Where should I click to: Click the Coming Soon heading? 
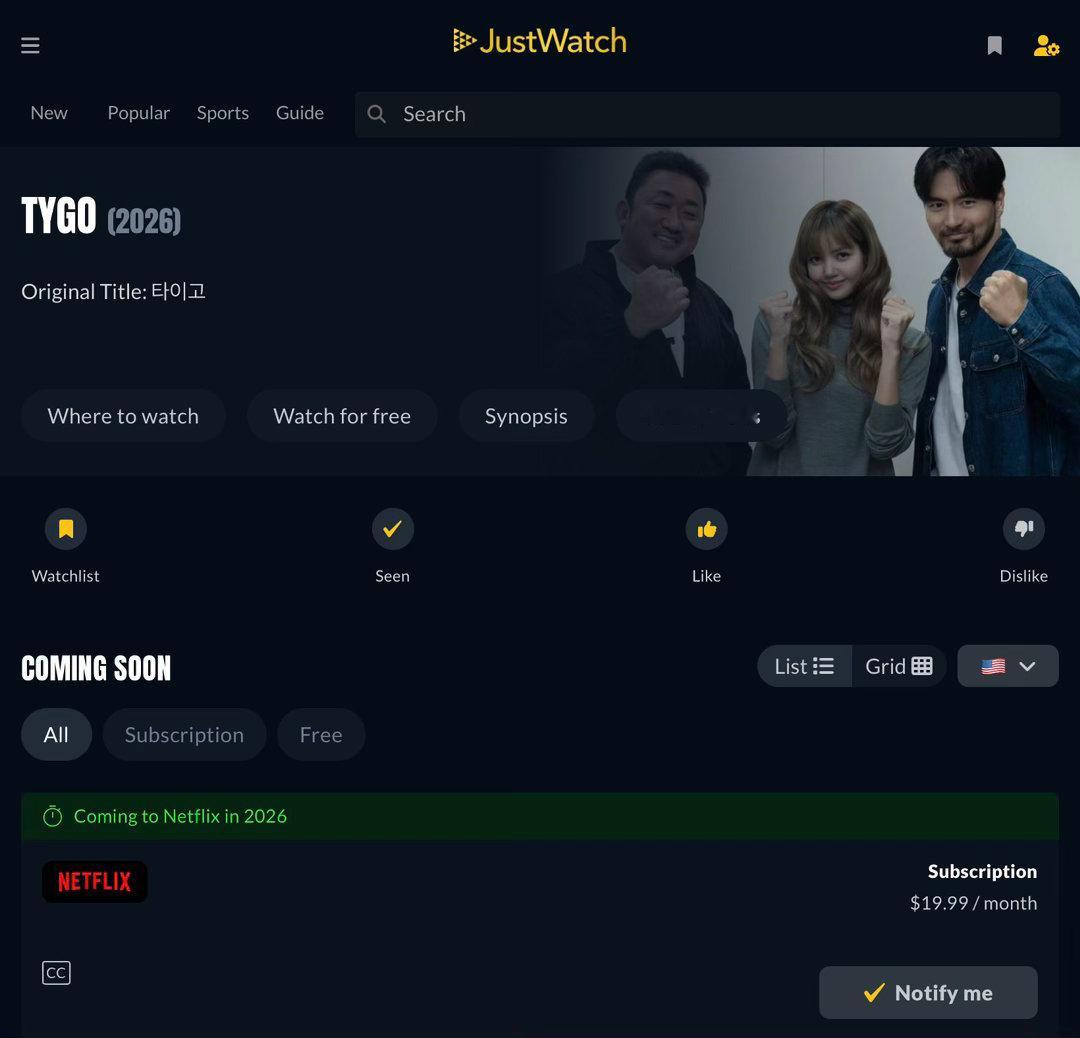coord(96,668)
